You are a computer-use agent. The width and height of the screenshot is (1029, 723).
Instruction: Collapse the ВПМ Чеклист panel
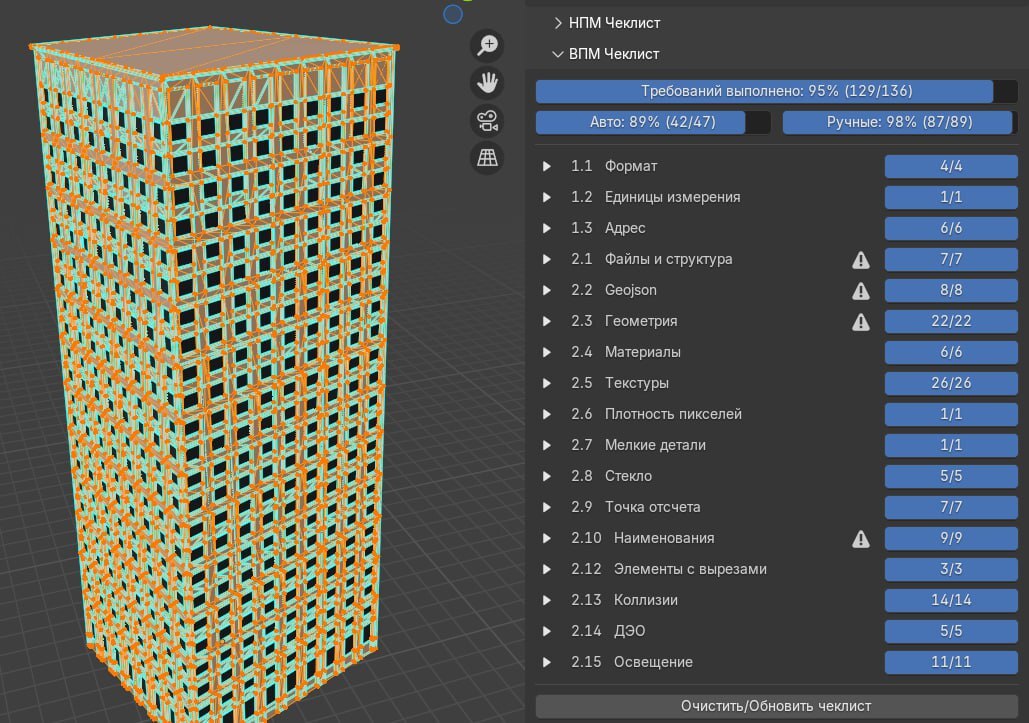tap(558, 54)
